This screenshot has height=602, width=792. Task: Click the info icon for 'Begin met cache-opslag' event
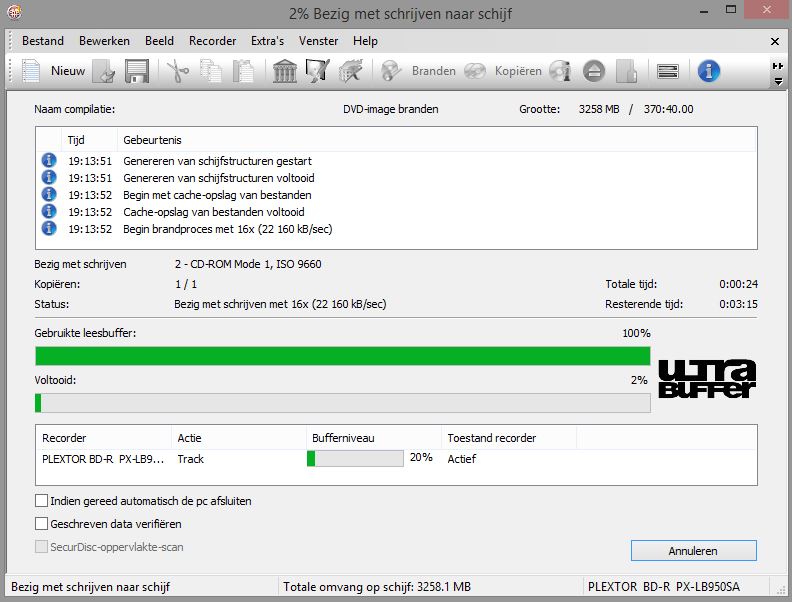click(48, 194)
